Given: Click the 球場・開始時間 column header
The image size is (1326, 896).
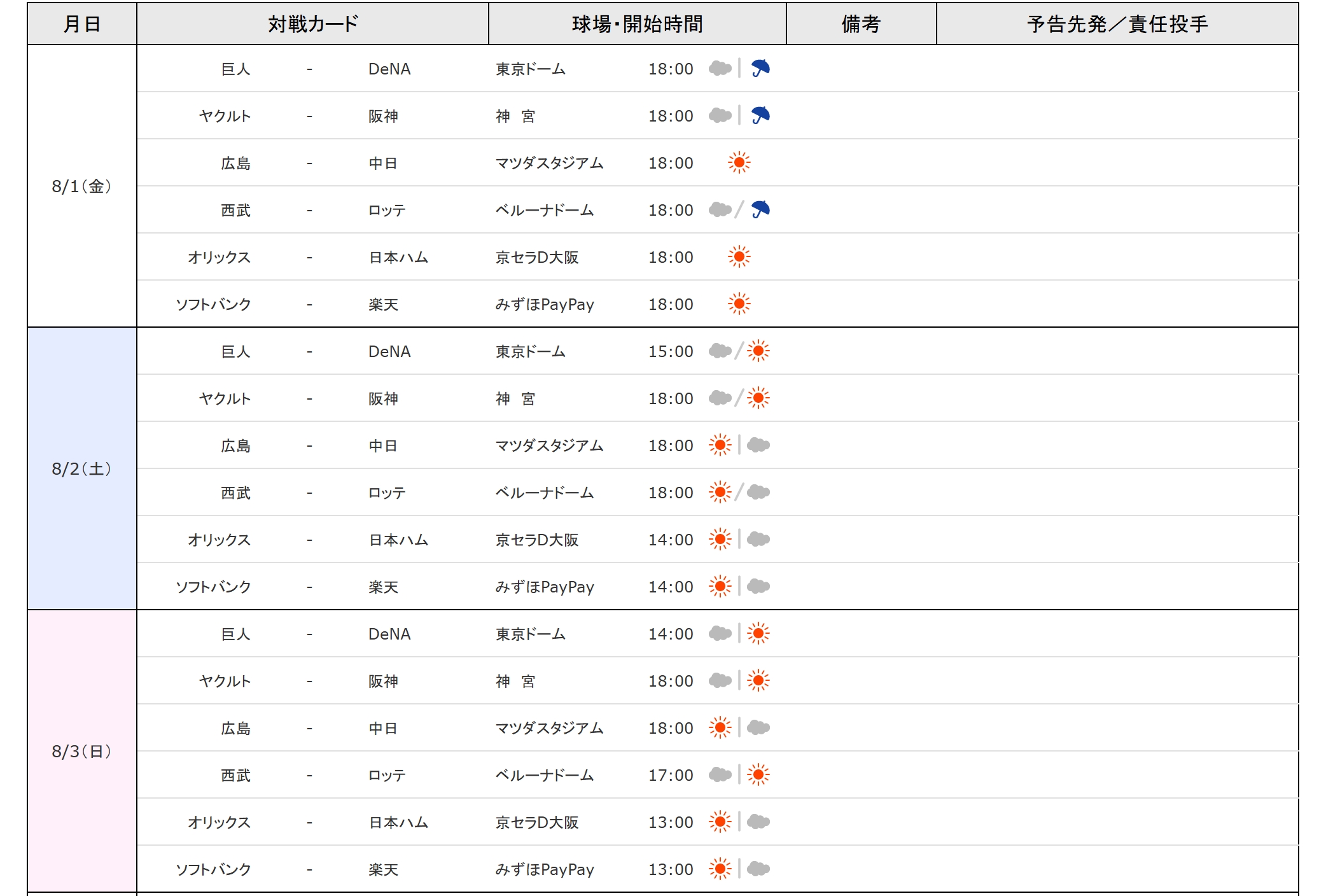Looking at the screenshot, I should tap(638, 24).
